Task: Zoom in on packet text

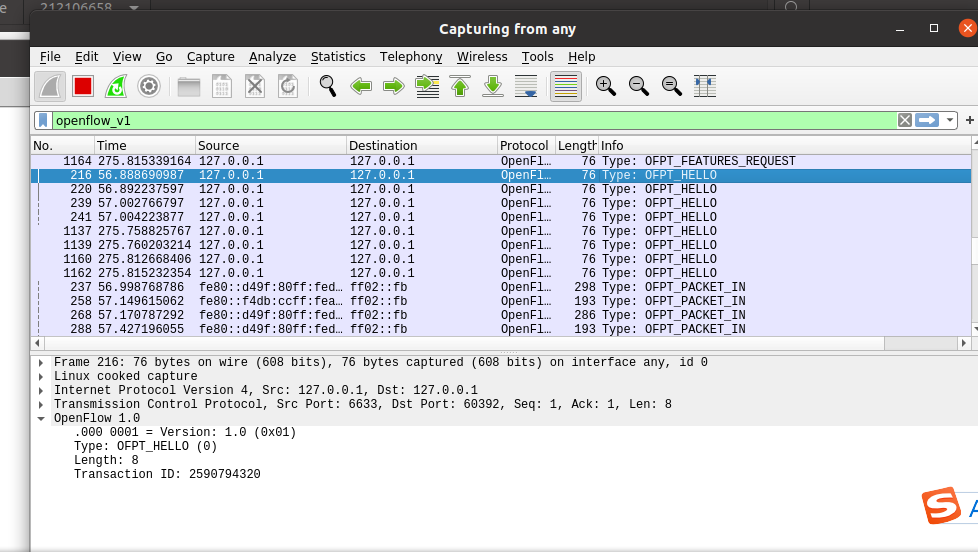Action: point(606,86)
